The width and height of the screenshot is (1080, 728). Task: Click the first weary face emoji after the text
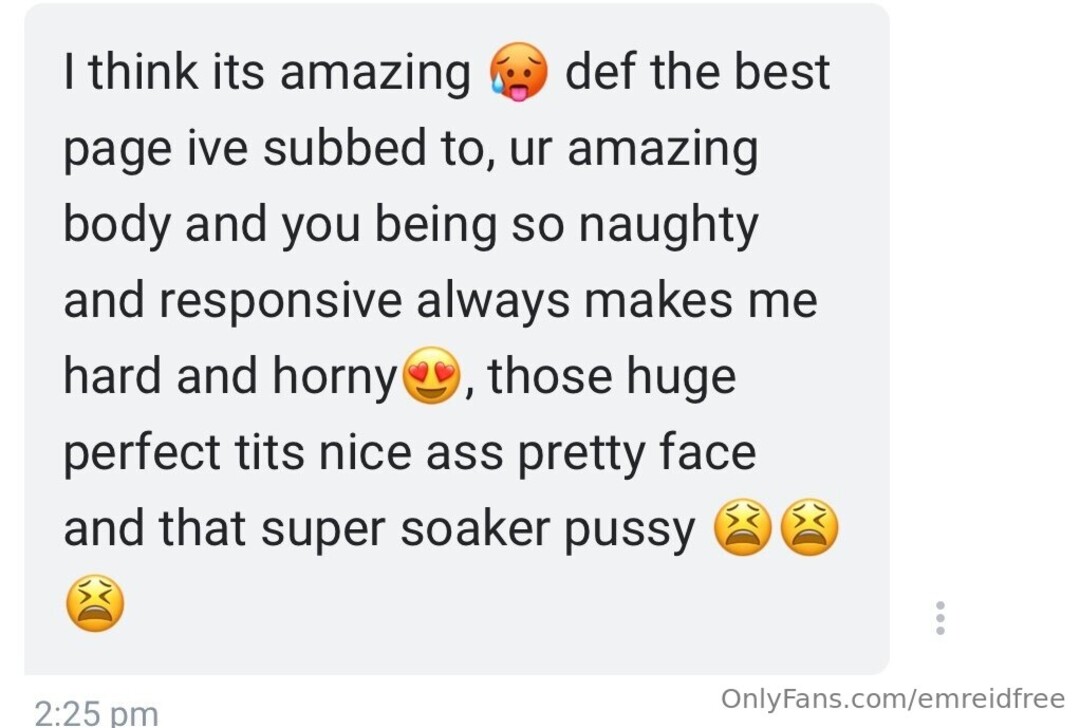pos(742,528)
